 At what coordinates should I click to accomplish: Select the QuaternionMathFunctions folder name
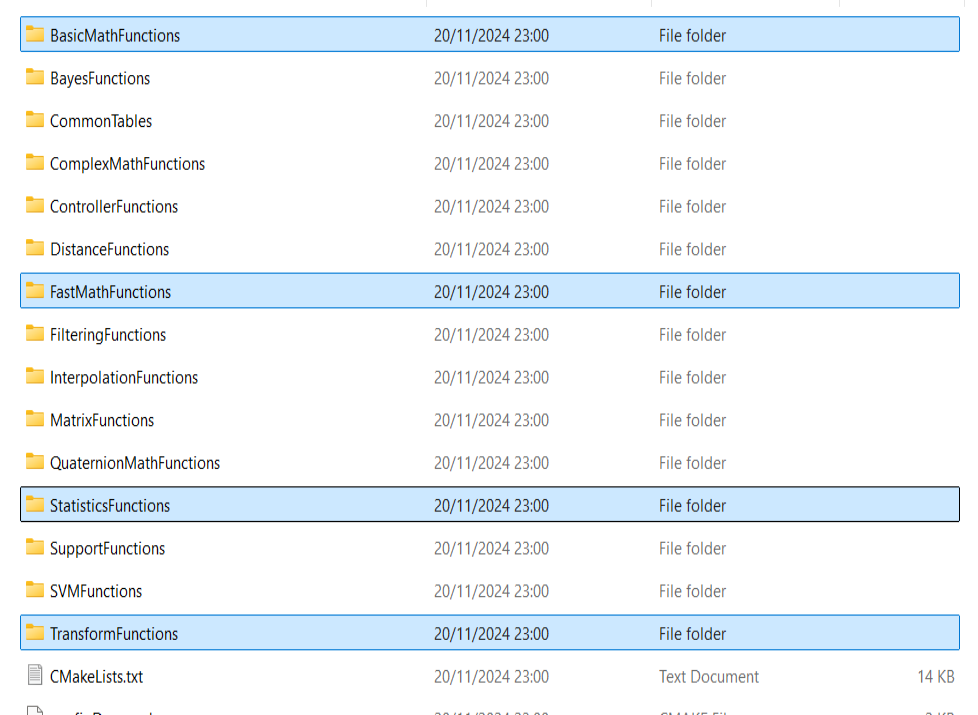pos(135,463)
